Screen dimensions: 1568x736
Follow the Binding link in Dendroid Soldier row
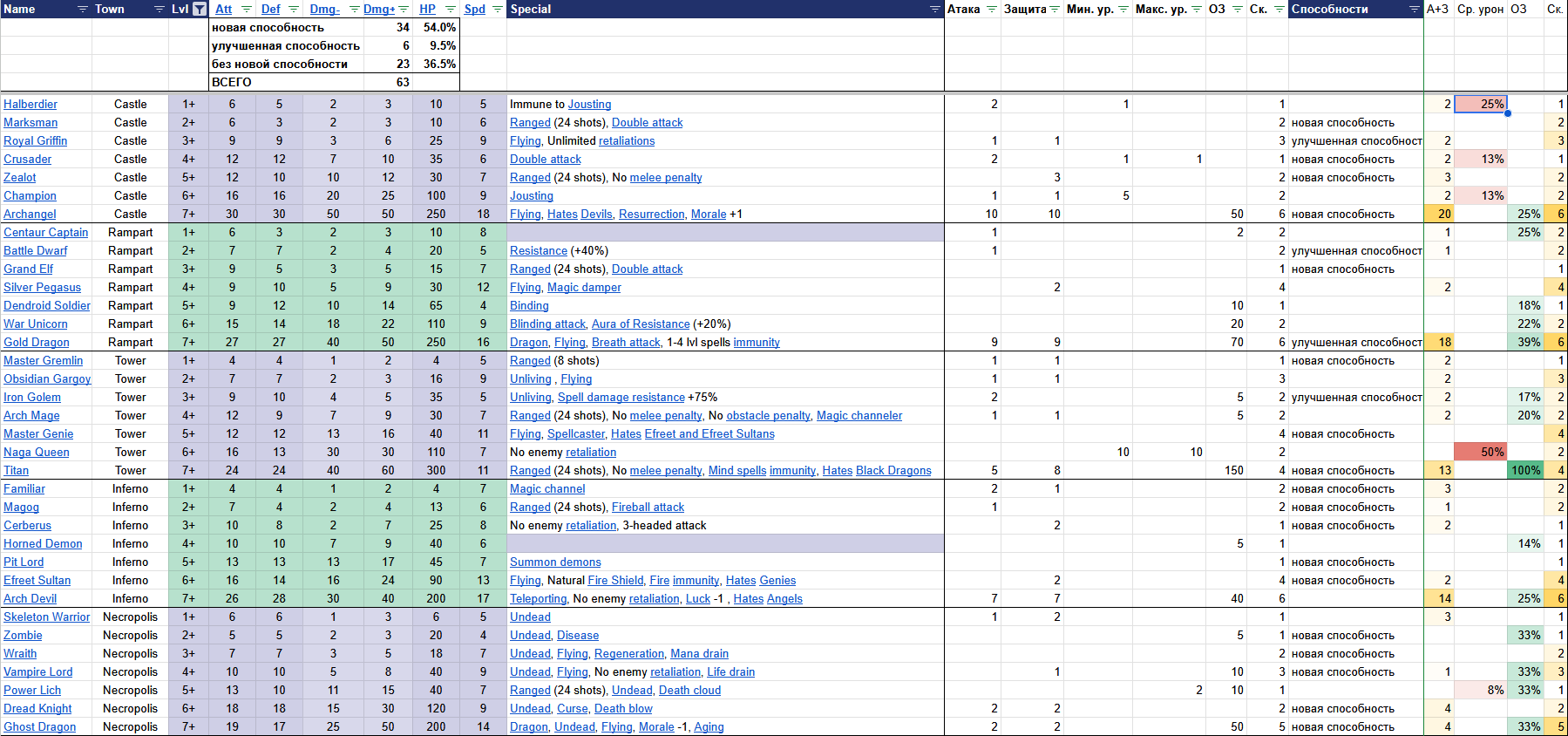coord(529,305)
